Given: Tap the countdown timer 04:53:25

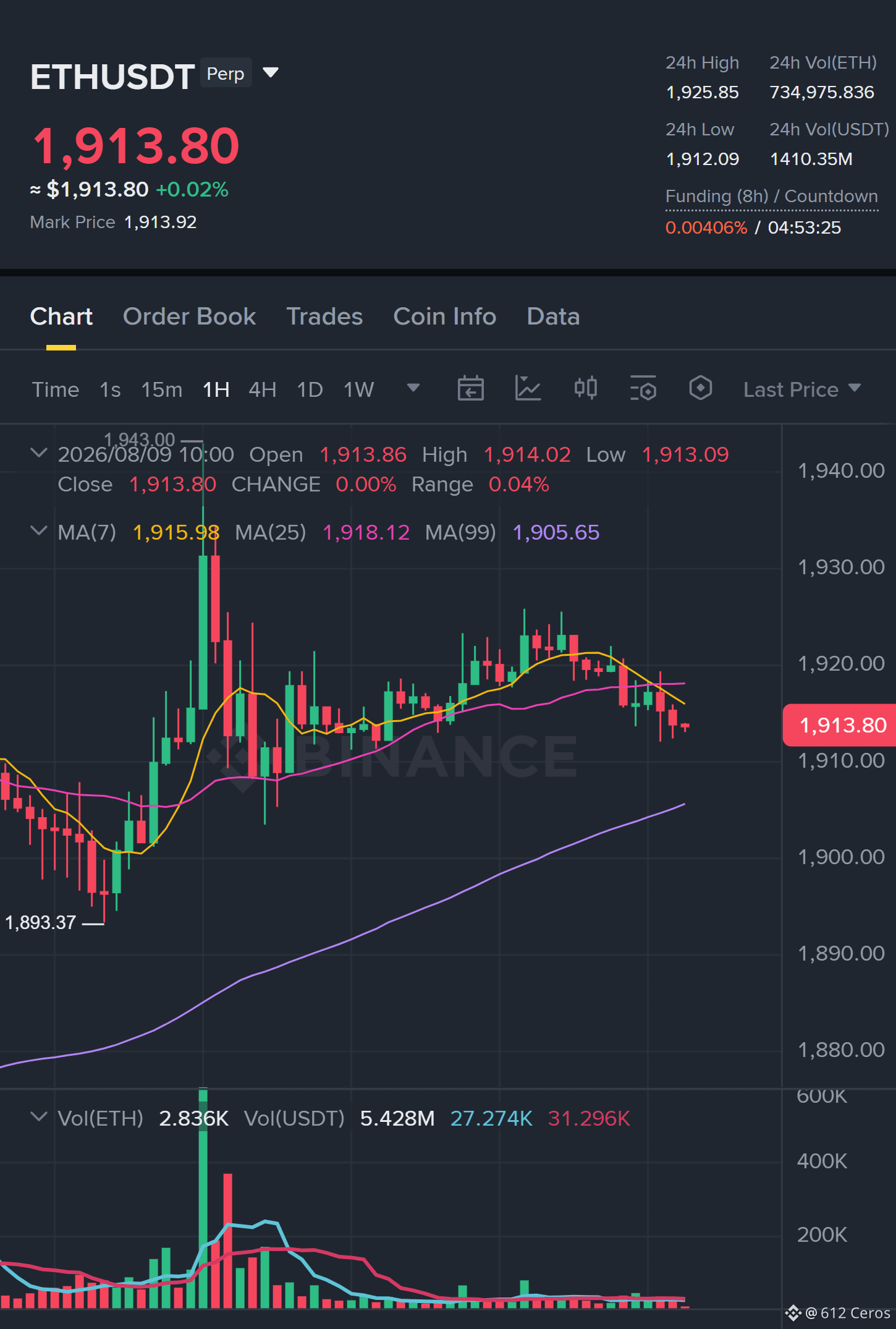Looking at the screenshot, I should (x=805, y=227).
